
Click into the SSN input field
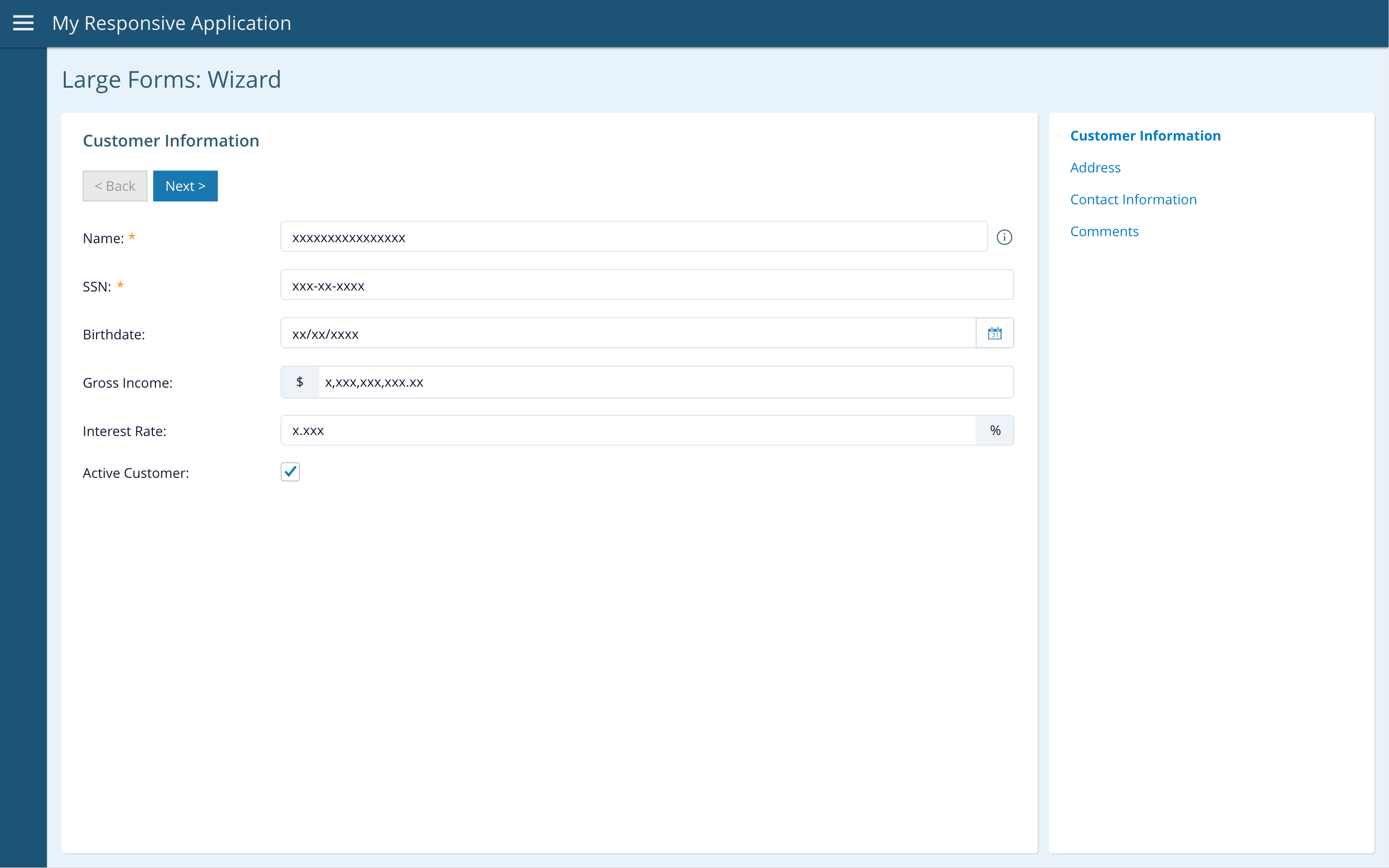[647, 286]
